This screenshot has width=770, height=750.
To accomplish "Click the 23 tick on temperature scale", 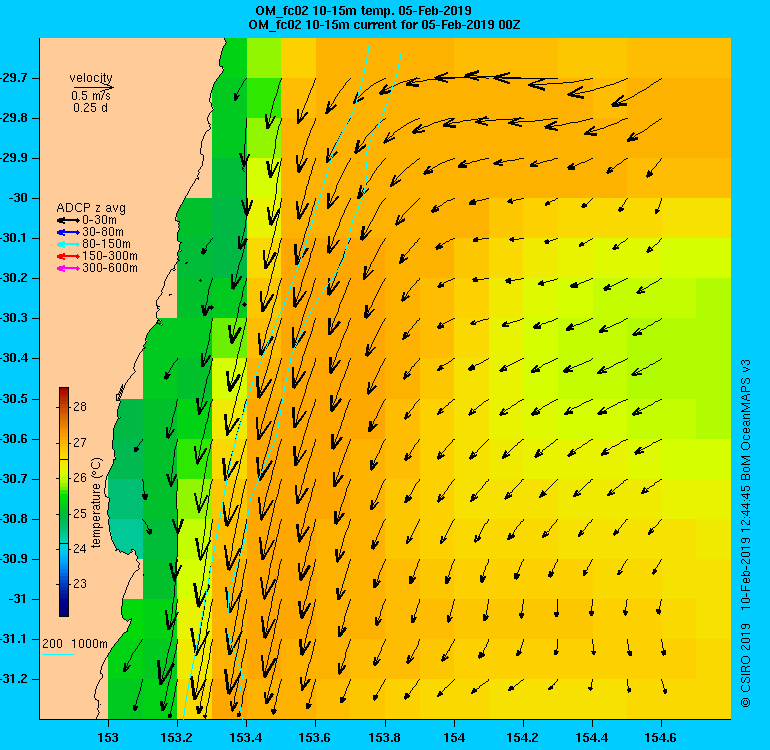I will click(80, 584).
